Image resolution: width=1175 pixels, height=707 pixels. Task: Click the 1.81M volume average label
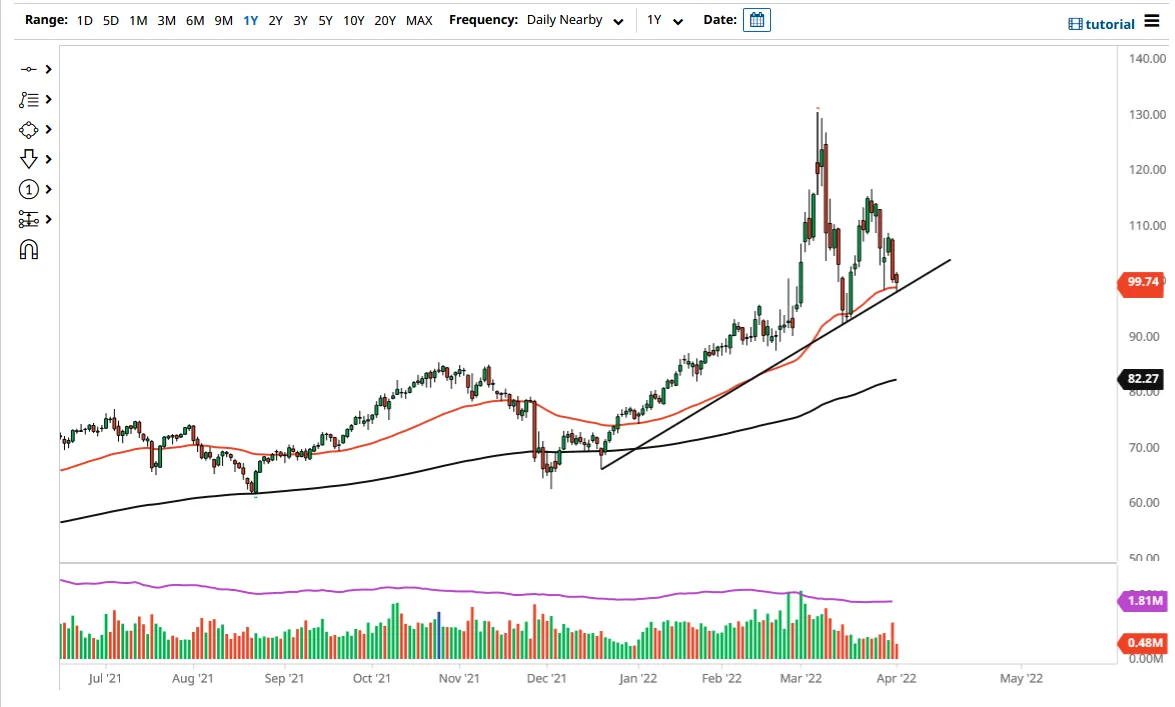pos(1143,601)
